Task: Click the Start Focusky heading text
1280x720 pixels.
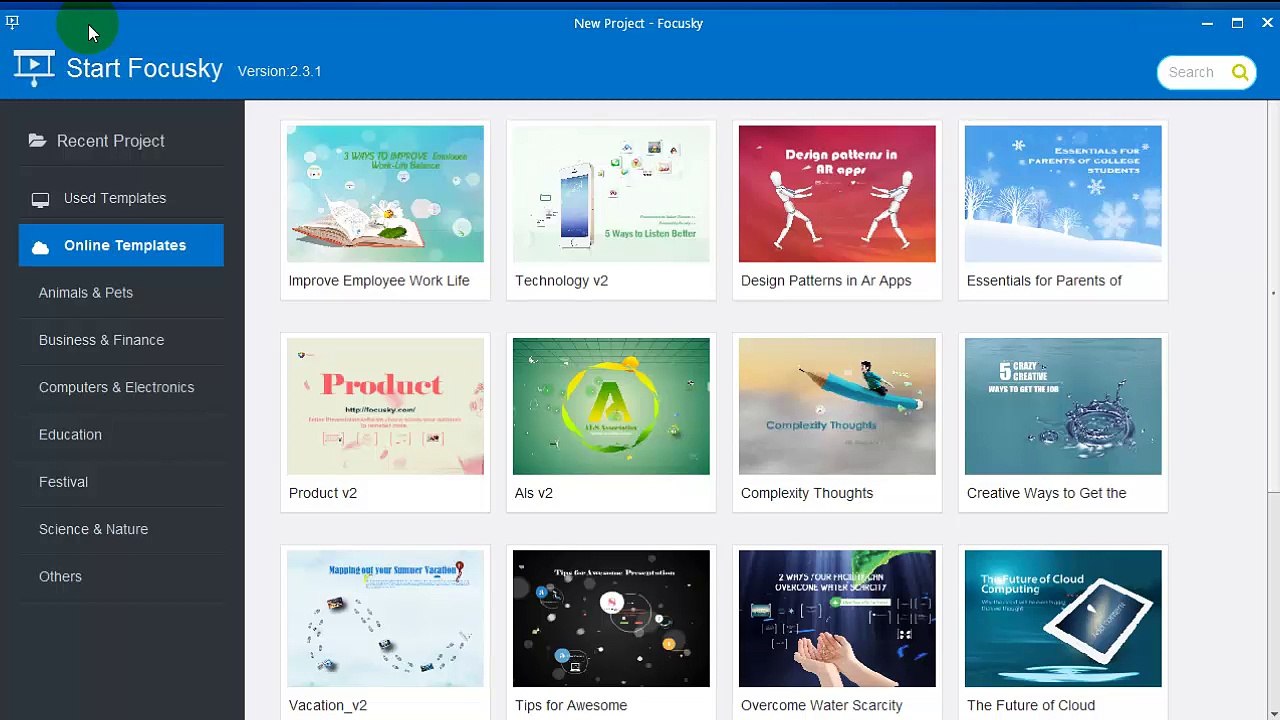Action: coord(144,68)
